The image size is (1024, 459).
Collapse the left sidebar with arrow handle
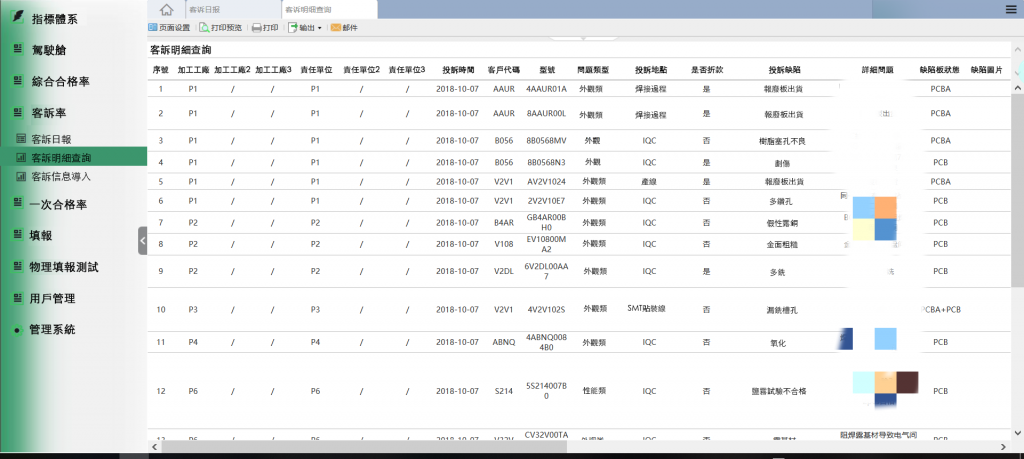pyautogui.click(x=142, y=241)
